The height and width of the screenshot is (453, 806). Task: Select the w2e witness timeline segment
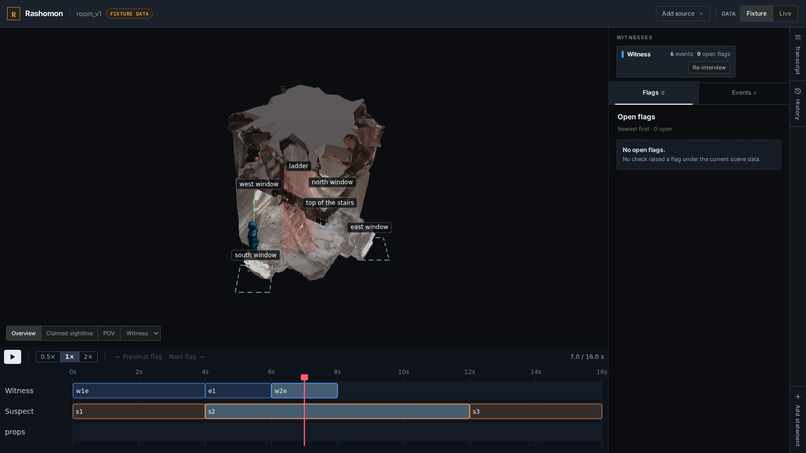pos(304,391)
